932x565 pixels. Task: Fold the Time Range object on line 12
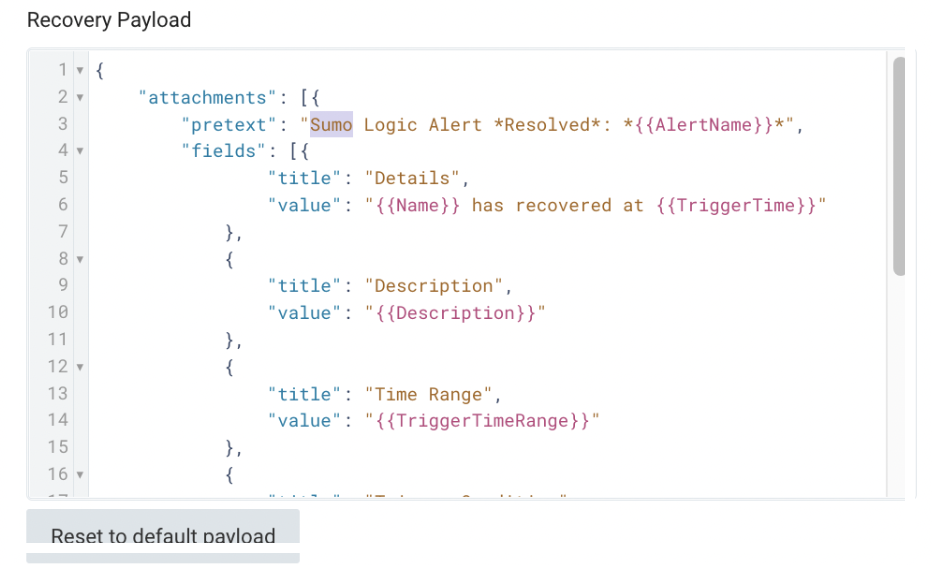pos(80,368)
